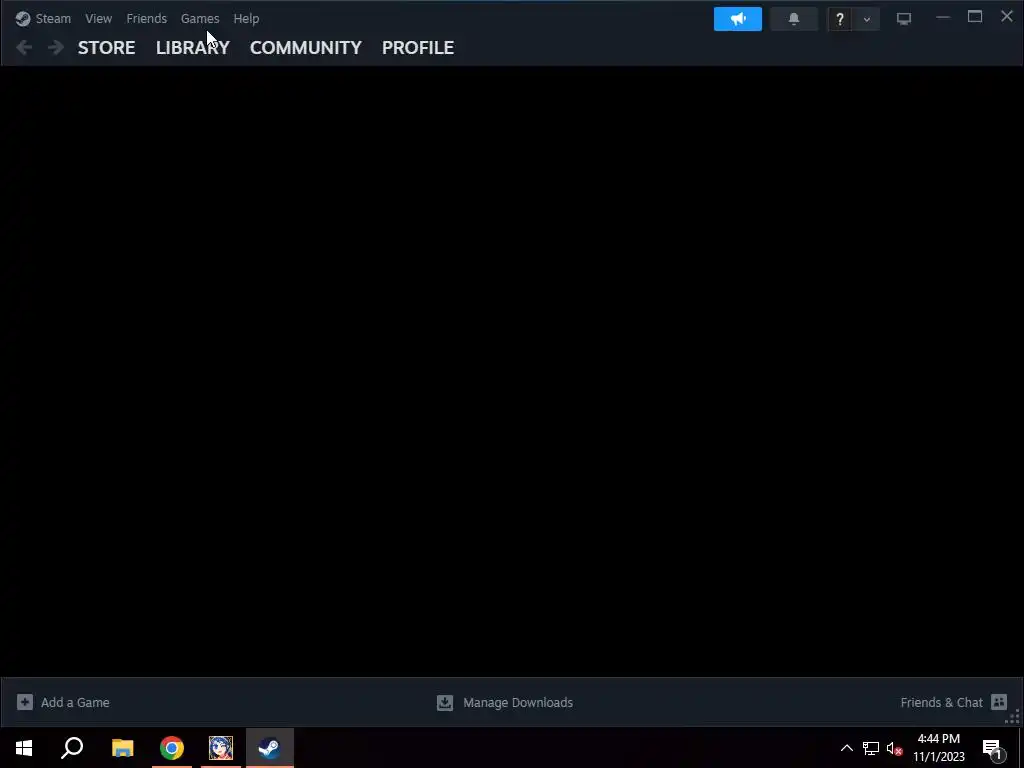Open the anime character app in taskbar
Image resolution: width=1024 pixels, height=768 pixels.
(x=221, y=748)
